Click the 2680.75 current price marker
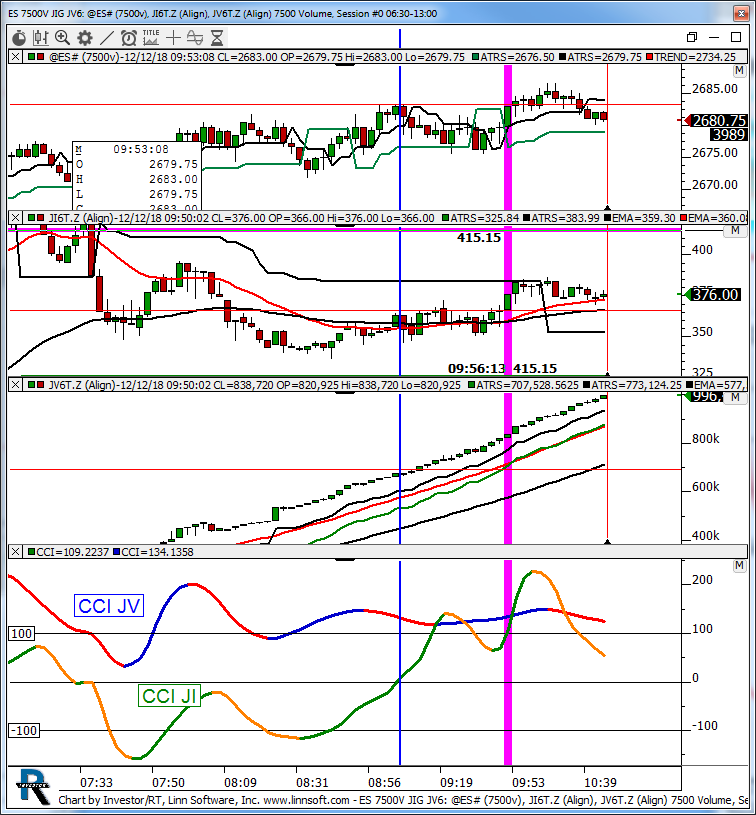 coord(714,120)
